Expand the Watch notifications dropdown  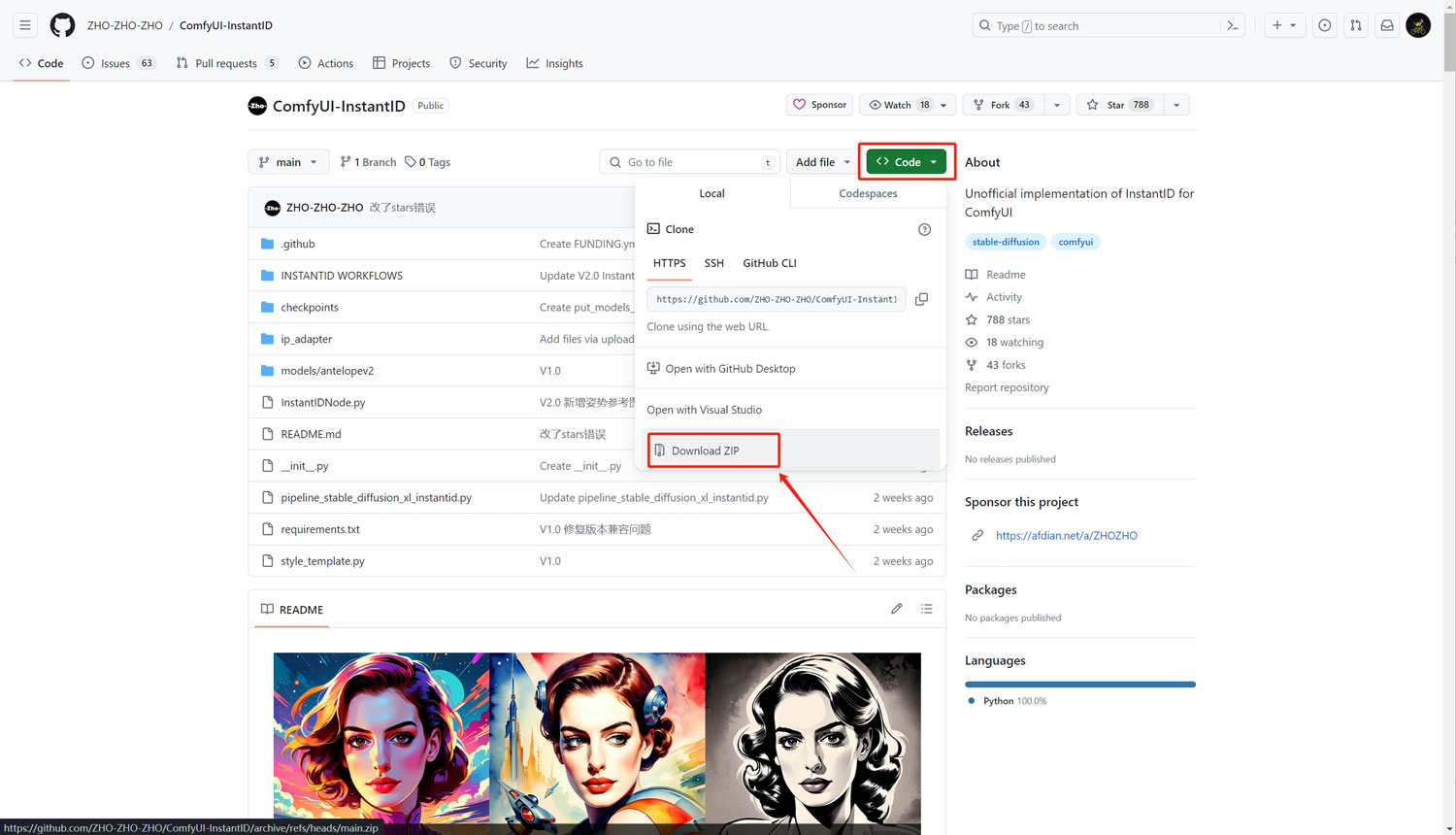point(943,105)
